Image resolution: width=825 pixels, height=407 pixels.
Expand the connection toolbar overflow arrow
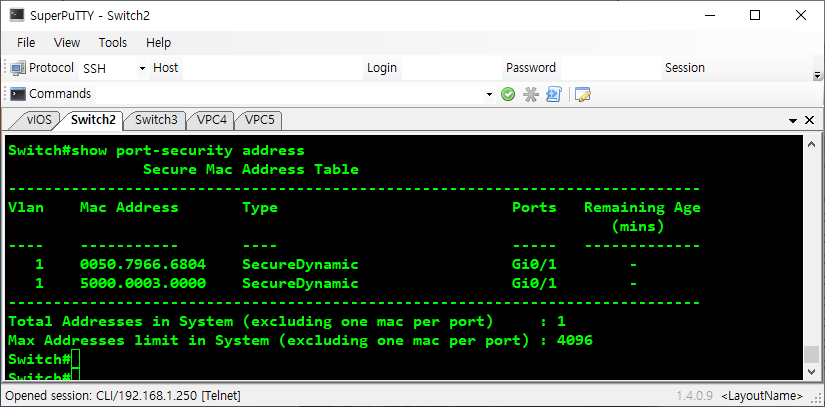(x=817, y=75)
